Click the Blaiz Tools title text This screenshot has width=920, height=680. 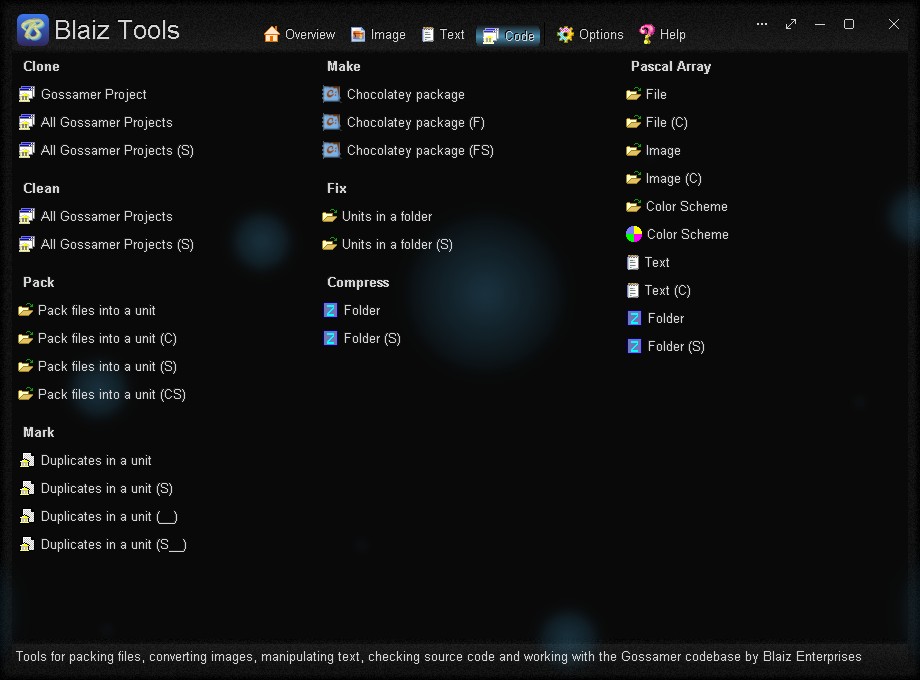(117, 30)
